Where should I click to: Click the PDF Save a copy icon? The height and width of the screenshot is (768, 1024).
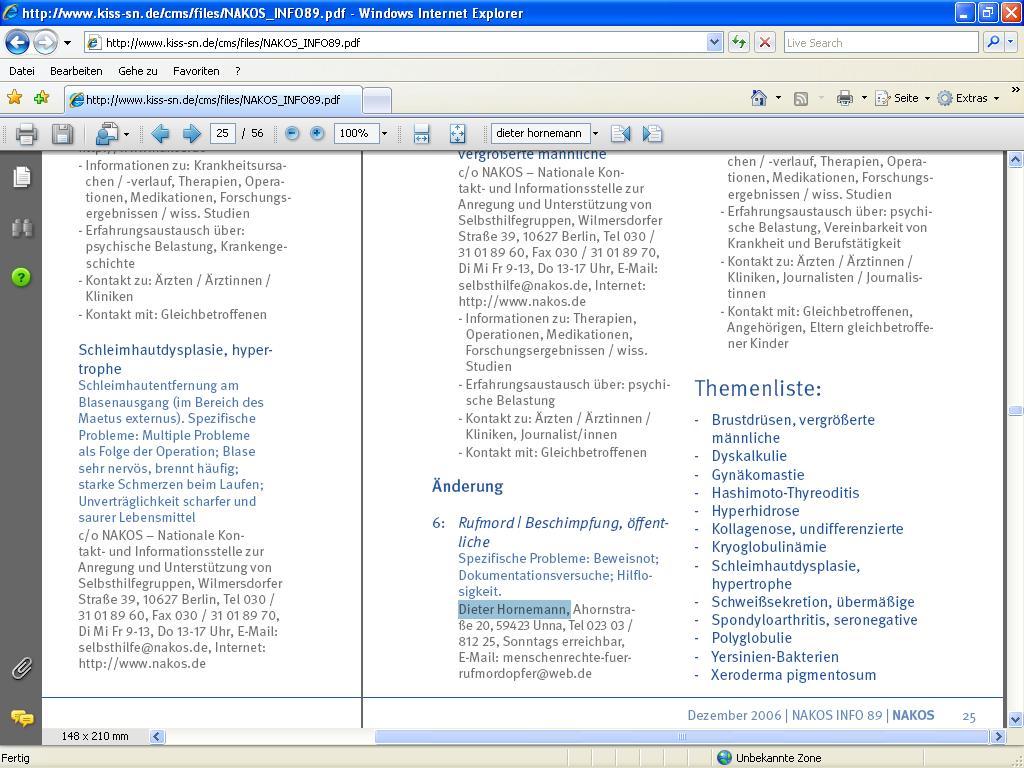[x=63, y=134]
